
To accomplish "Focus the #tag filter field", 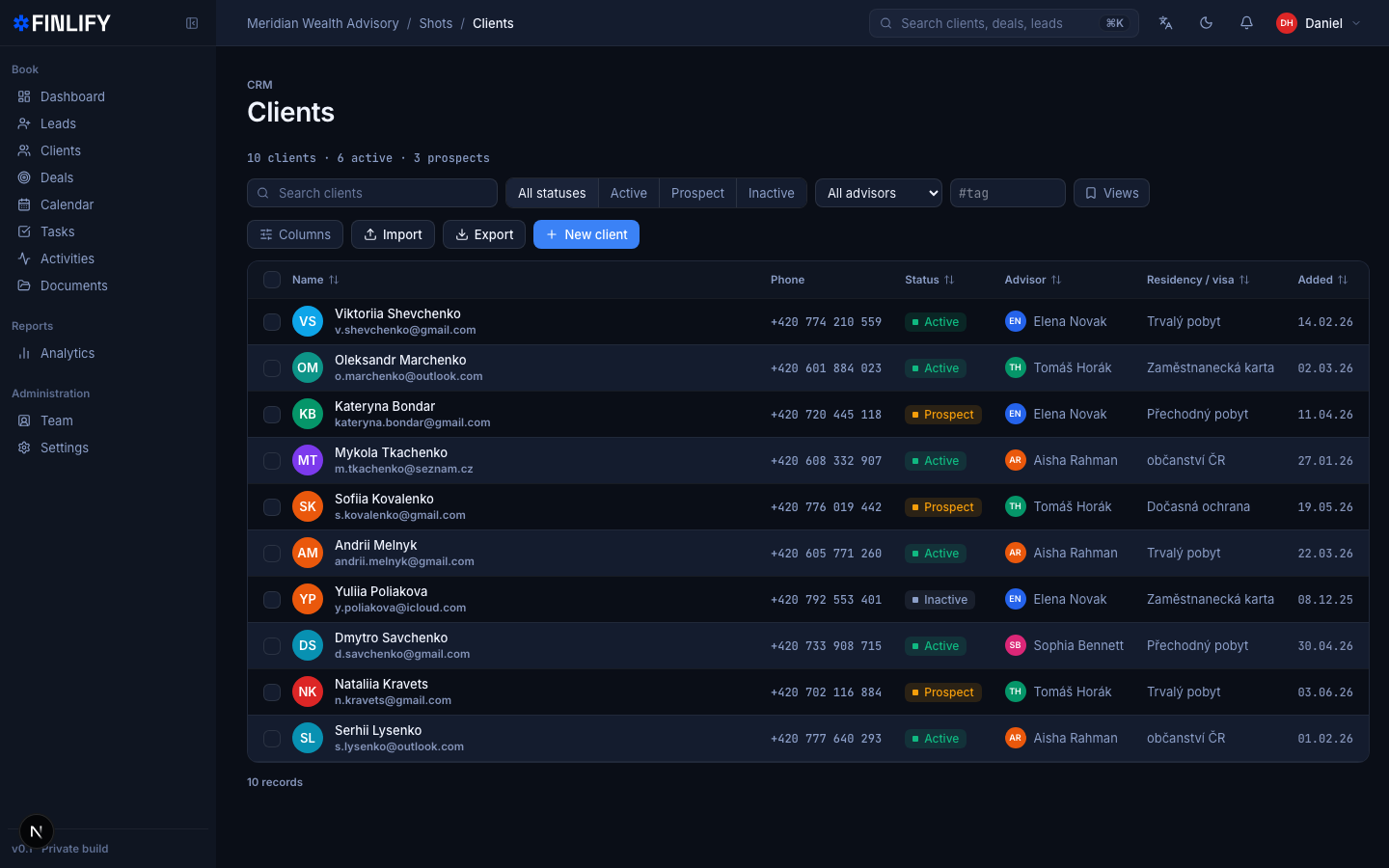I will tap(1008, 193).
